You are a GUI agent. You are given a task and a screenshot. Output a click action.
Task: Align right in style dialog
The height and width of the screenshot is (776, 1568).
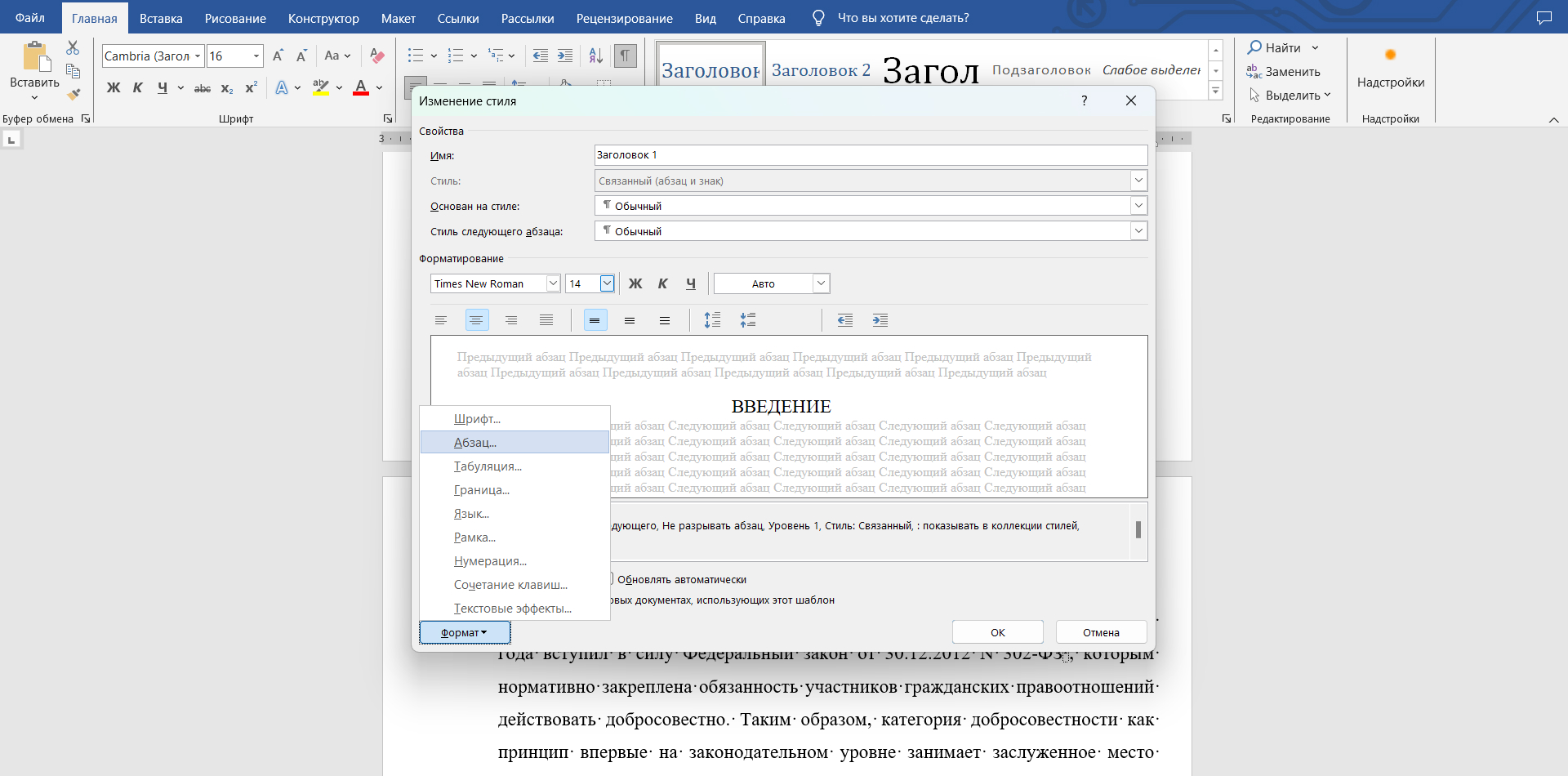511,320
